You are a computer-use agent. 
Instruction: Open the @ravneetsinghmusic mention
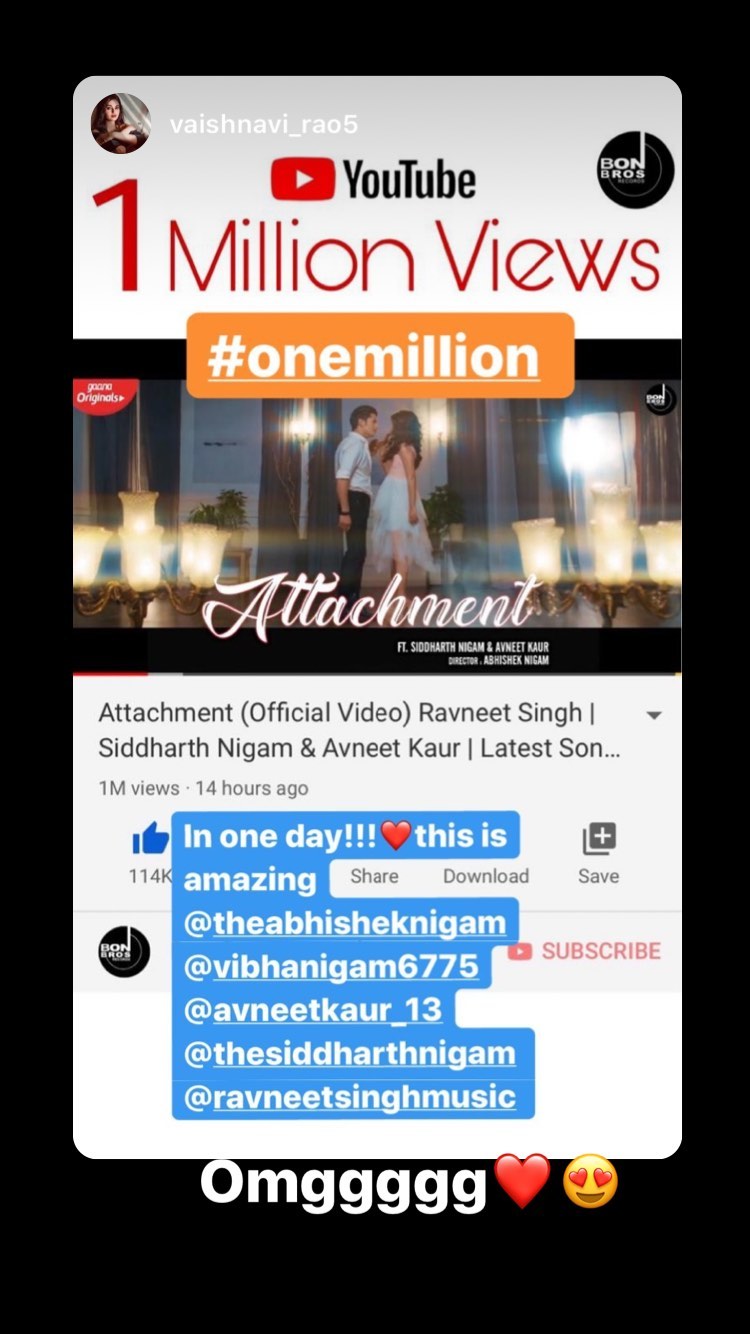(350, 1097)
